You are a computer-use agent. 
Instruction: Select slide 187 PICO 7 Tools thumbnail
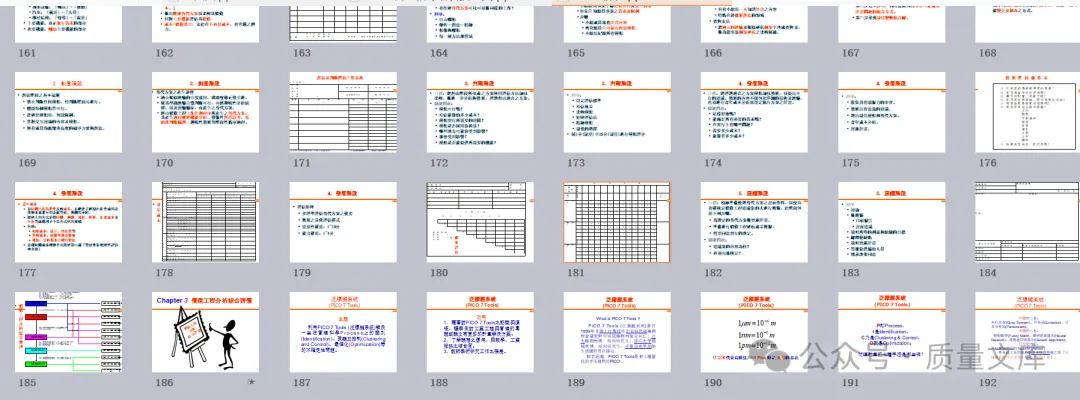[x=342, y=332]
